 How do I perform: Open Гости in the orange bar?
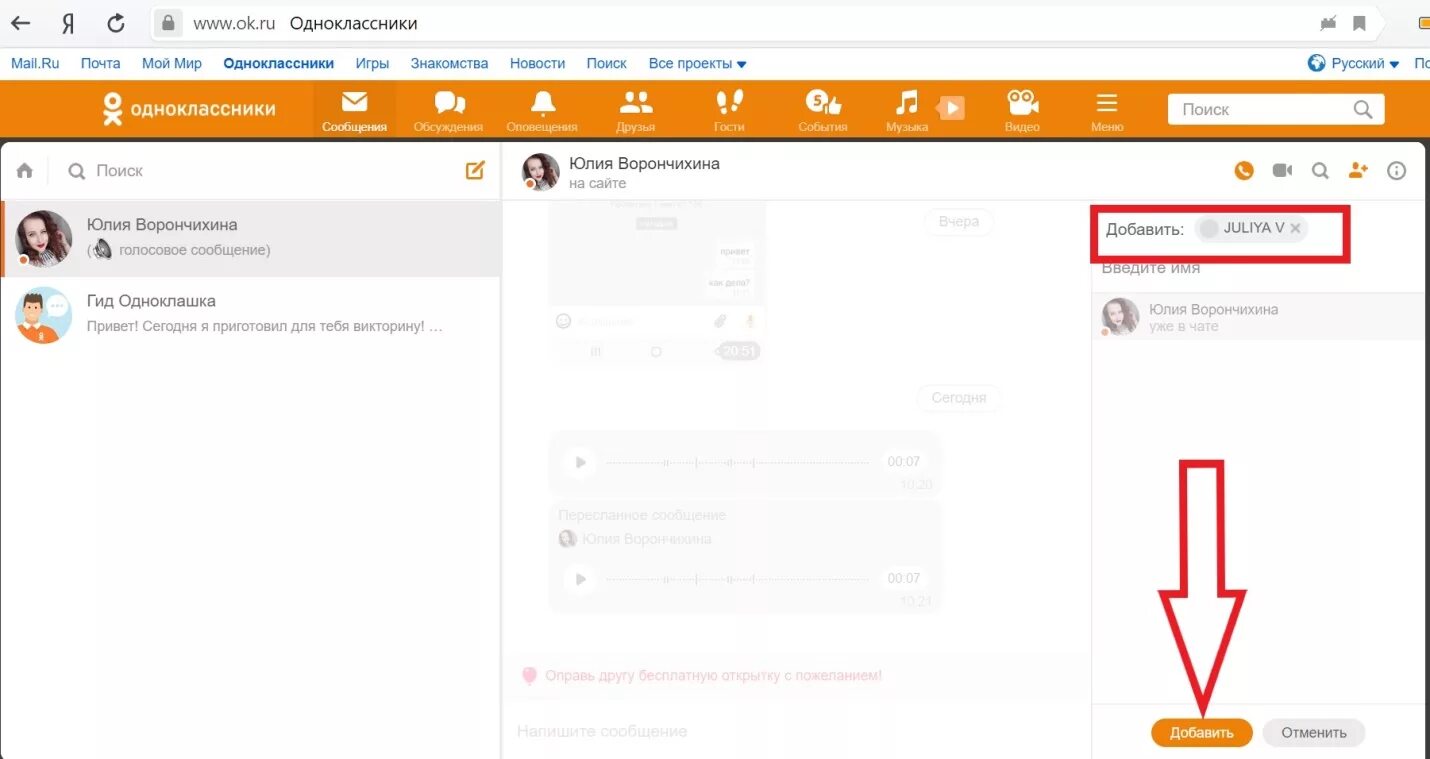point(729,110)
